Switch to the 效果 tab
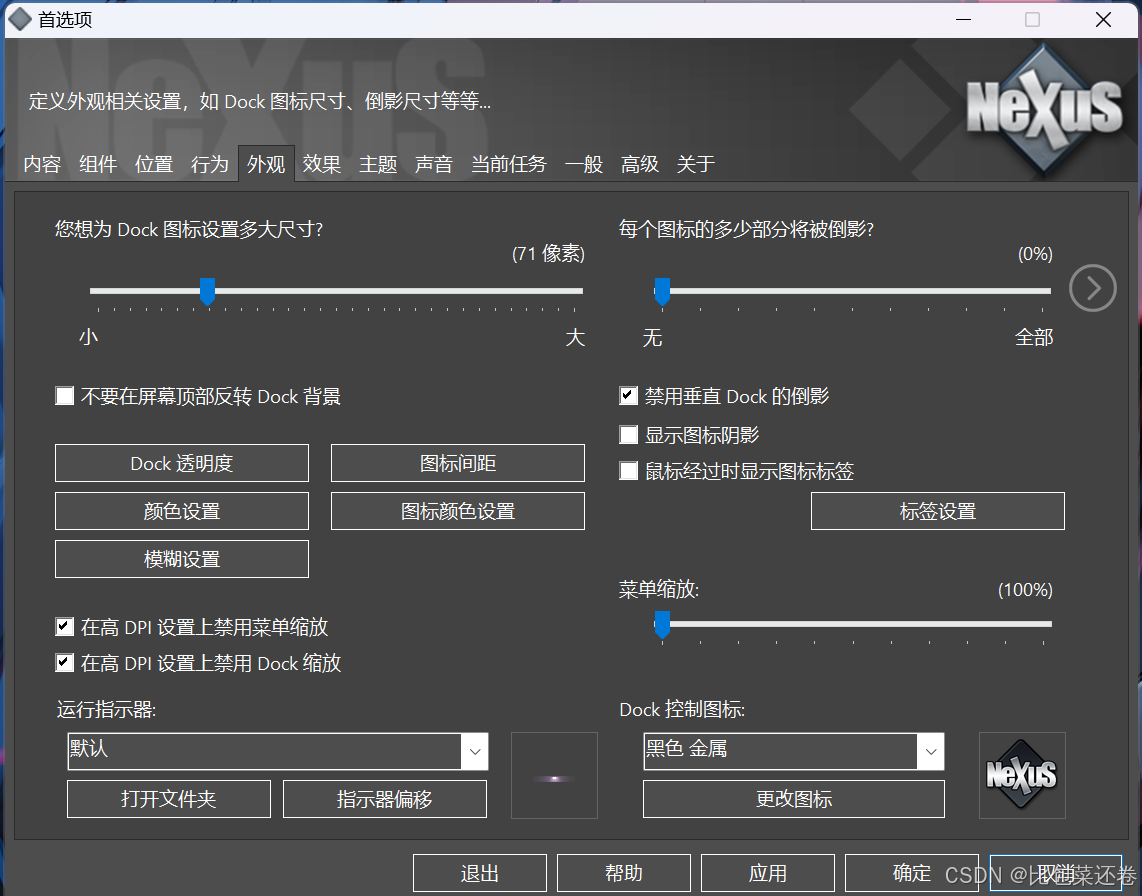Viewport: 1142px width, 896px height. tap(322, 164)
